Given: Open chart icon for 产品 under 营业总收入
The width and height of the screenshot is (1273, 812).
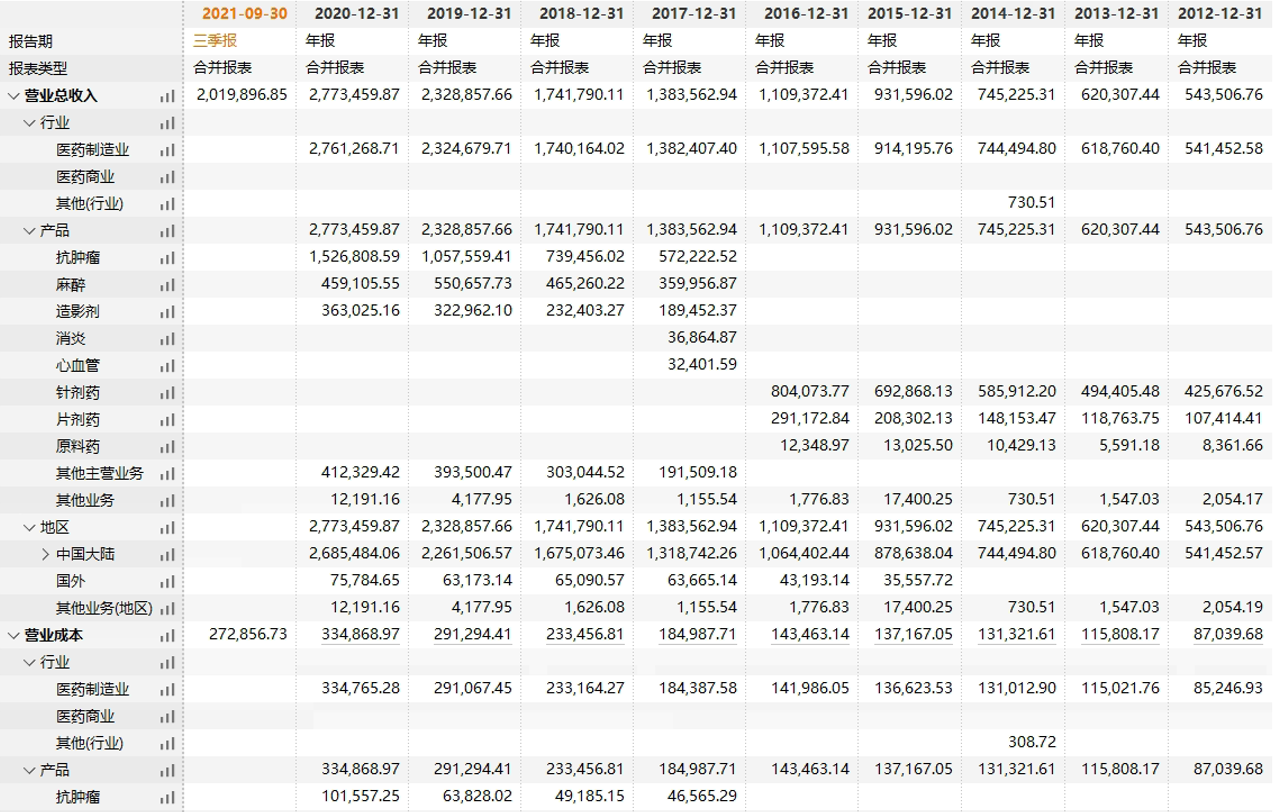Looking at the screenshot, I should (x=167, y=231).
